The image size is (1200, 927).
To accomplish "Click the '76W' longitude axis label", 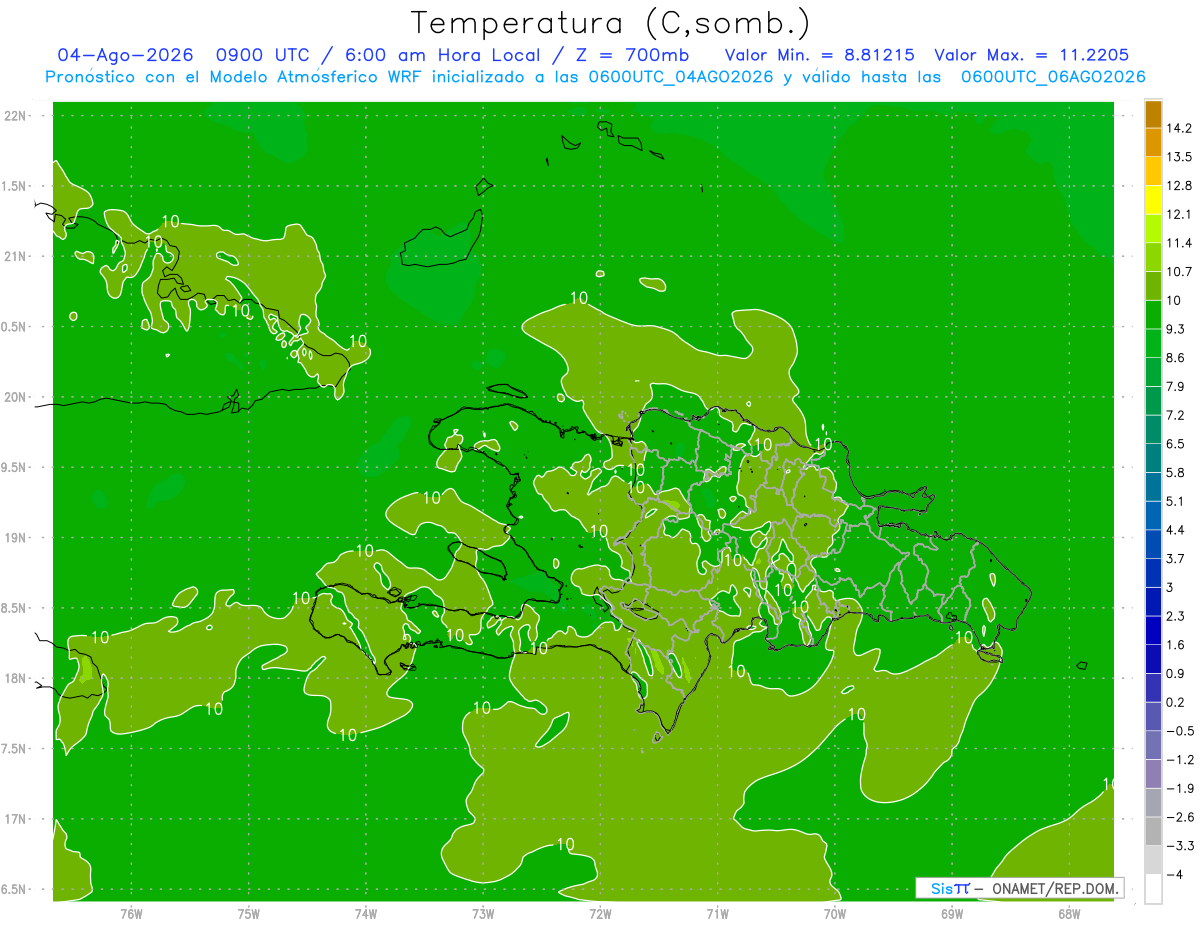I will click(x=131, y=914).
